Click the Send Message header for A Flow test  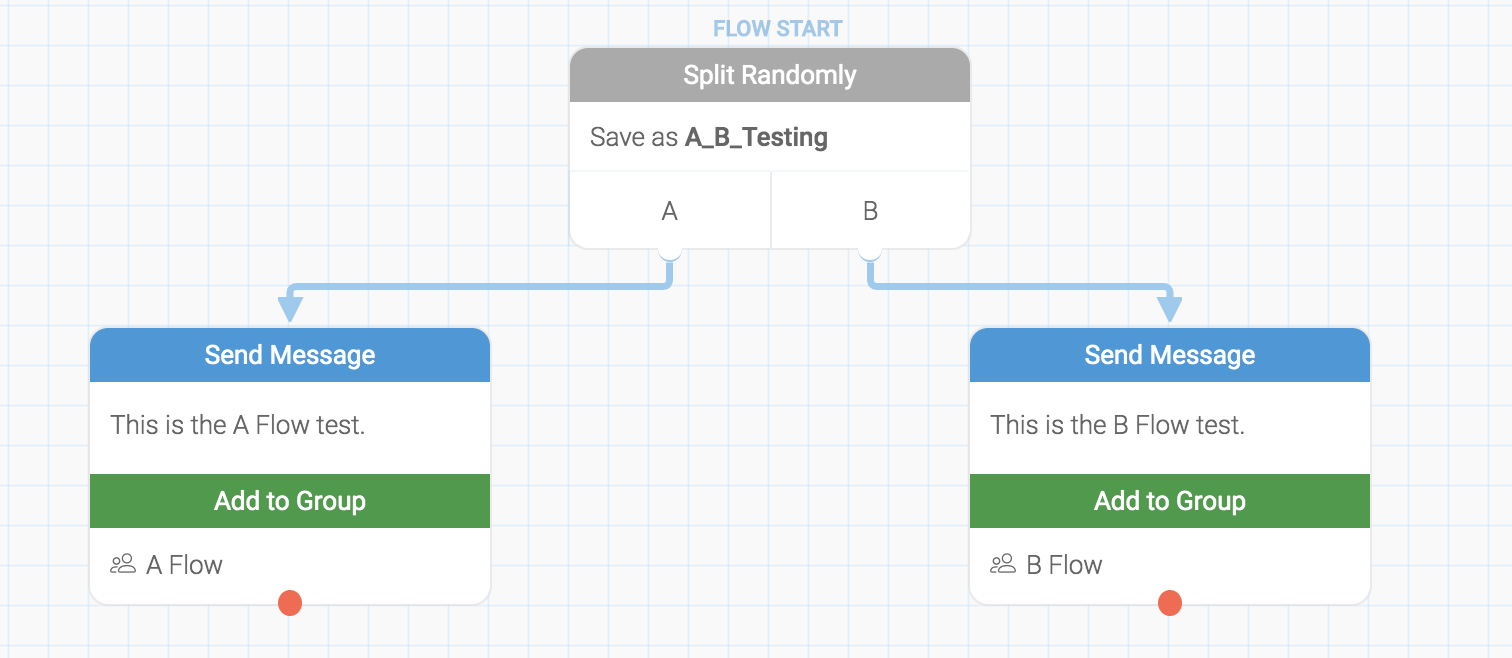pos(289,355)
